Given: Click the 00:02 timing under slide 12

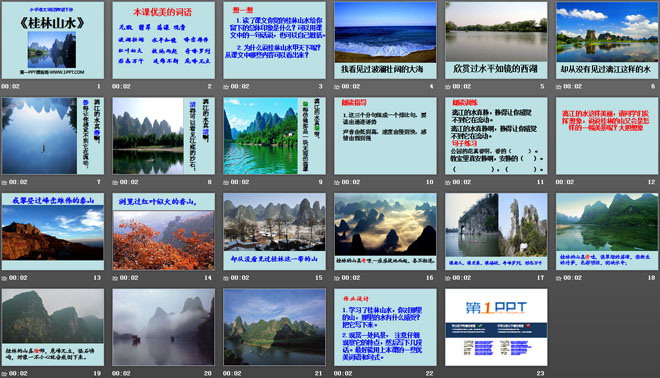Looking at the screenshot, I should tap(565, 182).
